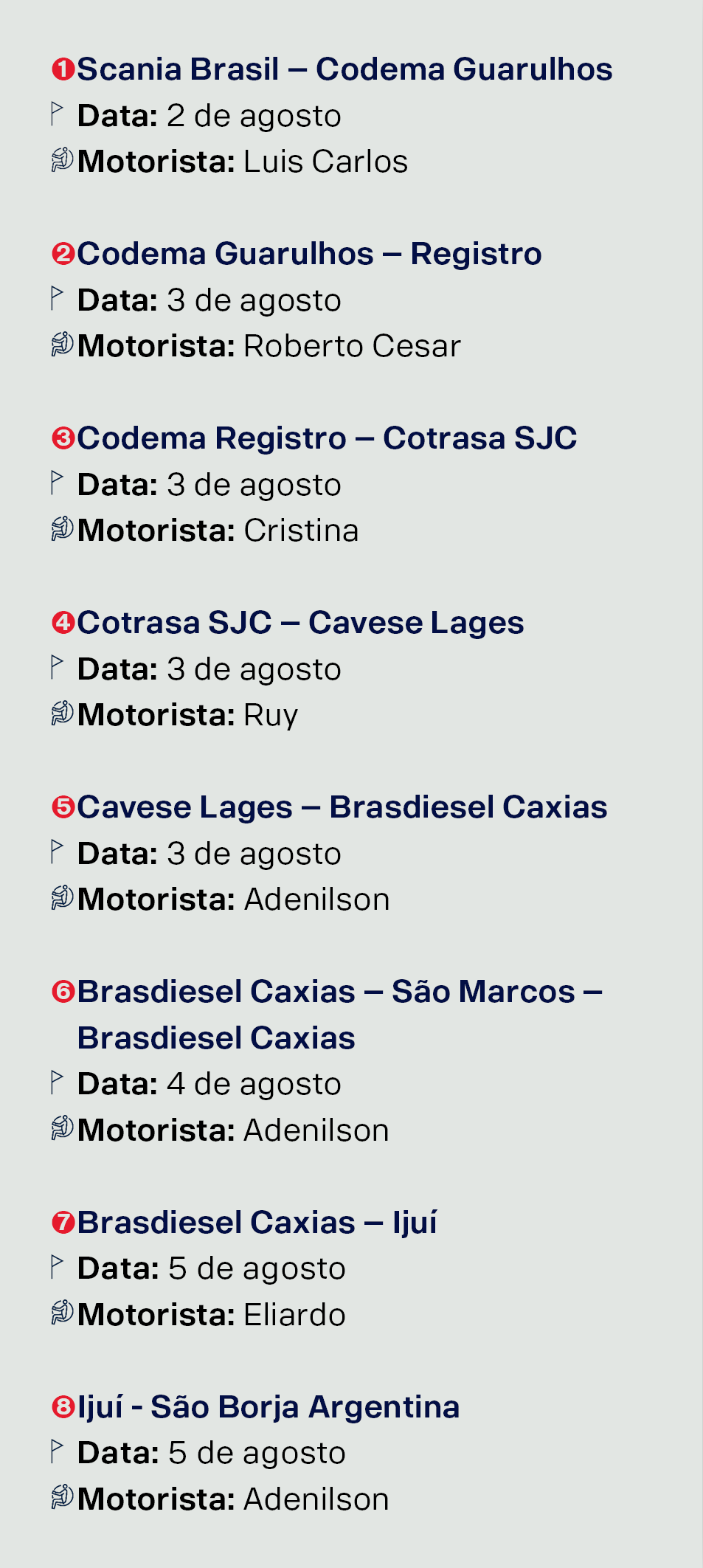Viewport: 703px width, 1568px height.
Task: Click the red number 6 bullet
Action: click(x=63, y=992)
